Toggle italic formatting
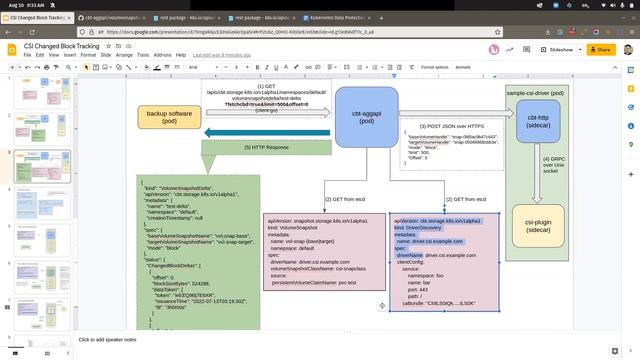 coord(267,67)
